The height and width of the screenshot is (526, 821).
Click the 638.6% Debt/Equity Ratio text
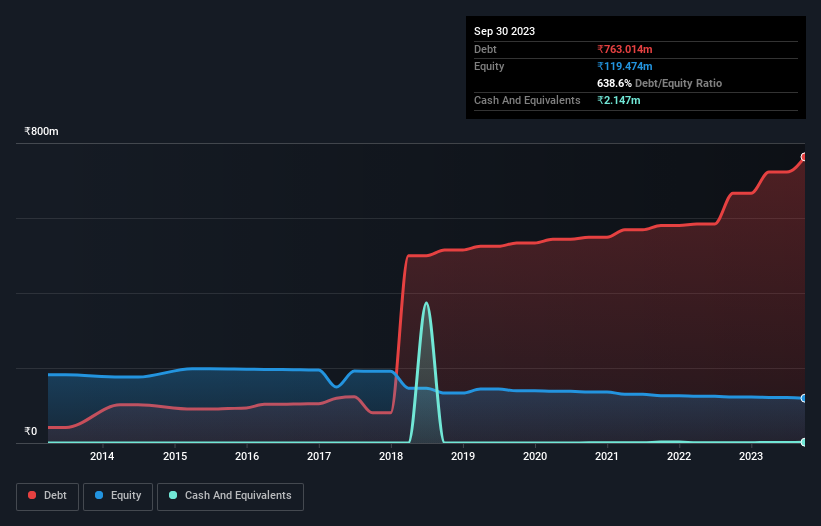659,83
